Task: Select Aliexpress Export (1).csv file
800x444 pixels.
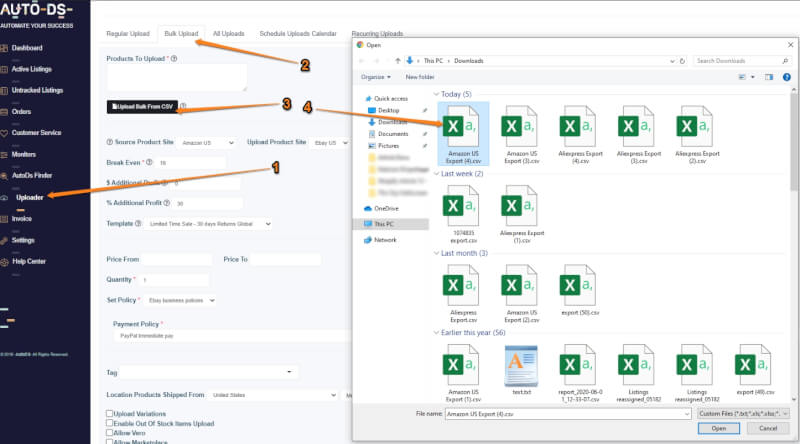Action: point(521,214)
